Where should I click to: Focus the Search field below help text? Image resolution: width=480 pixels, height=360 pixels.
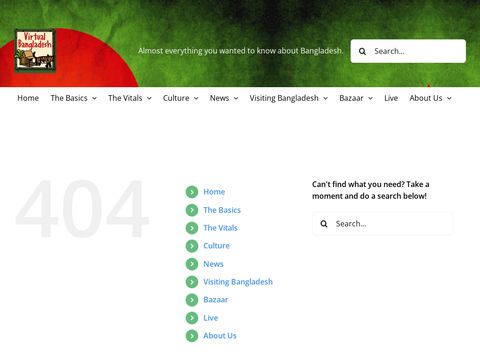click(382, 224)
